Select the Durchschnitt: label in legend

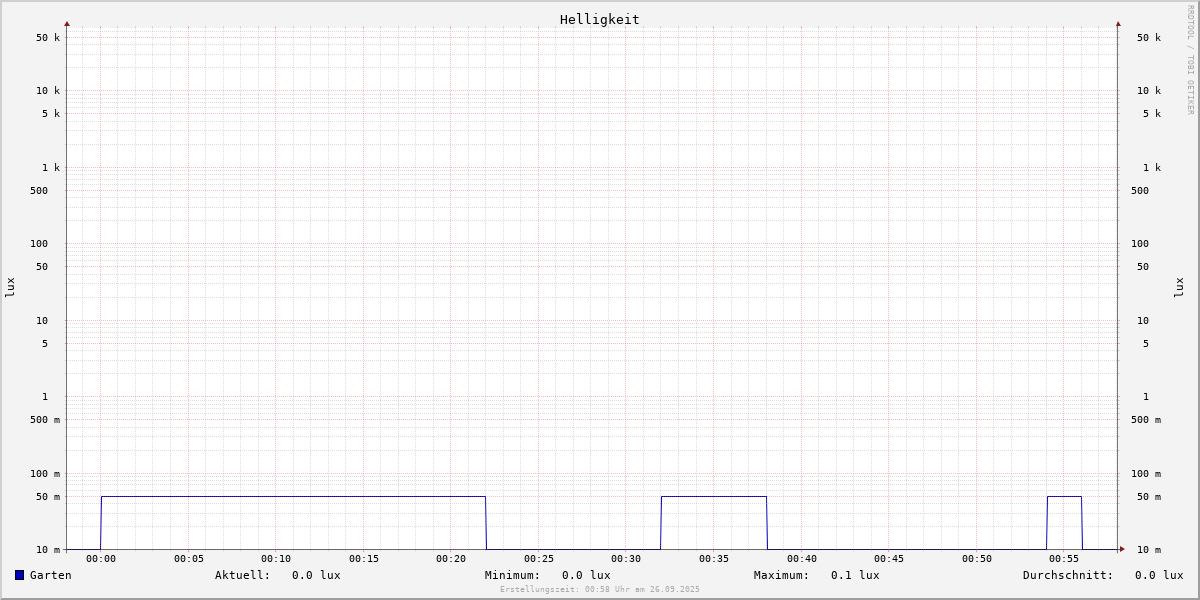pos(1068,575)
